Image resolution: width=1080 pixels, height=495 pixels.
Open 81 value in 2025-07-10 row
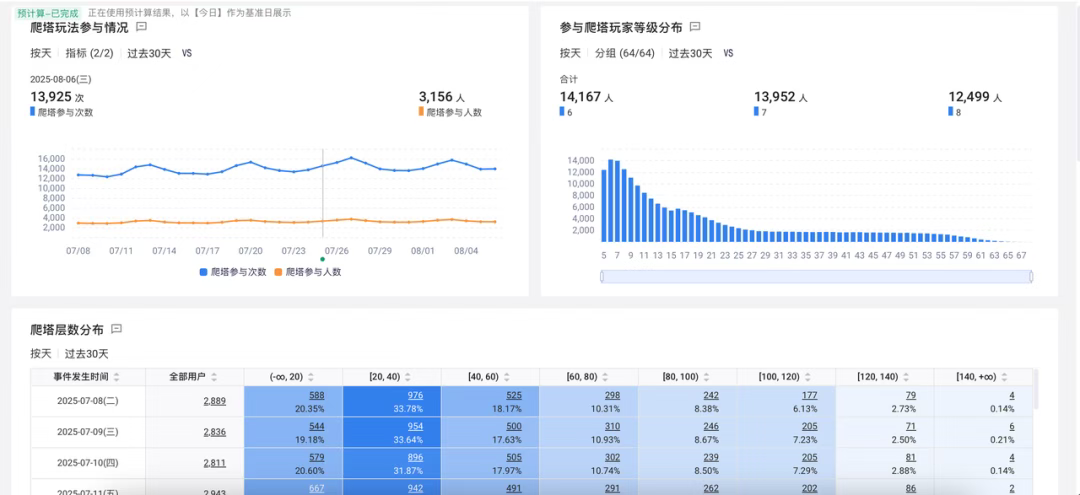click(911, 457)
